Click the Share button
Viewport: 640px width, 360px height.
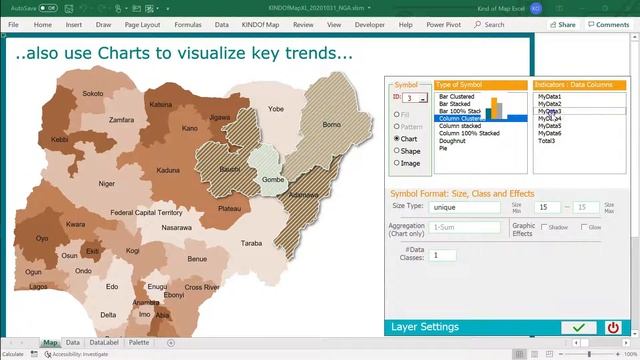[x=563, y=24]
